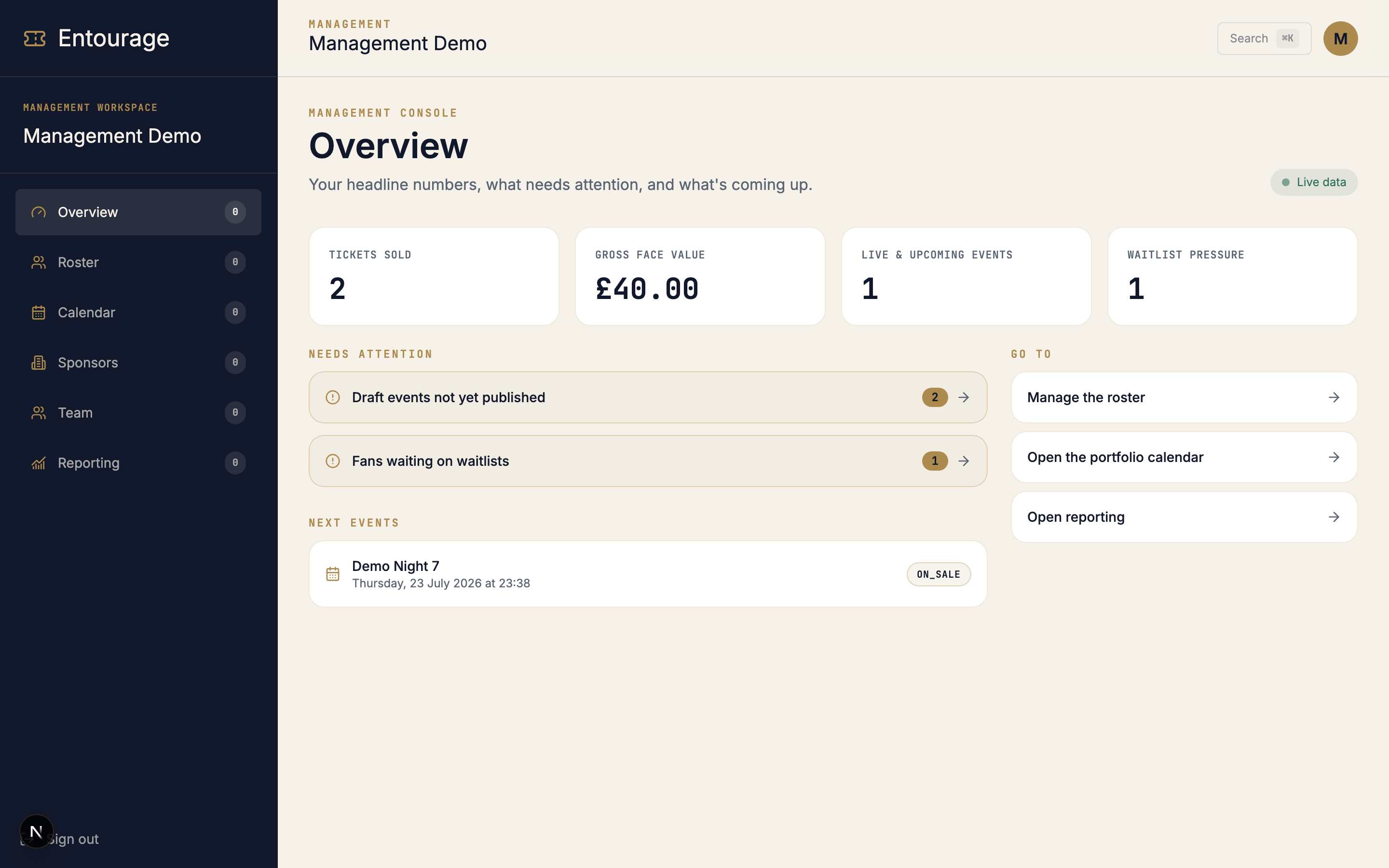The image size is (1389, 868).
Task: Click the Calendar count badge
Action: pyautogui.click(x=235, y=312)
